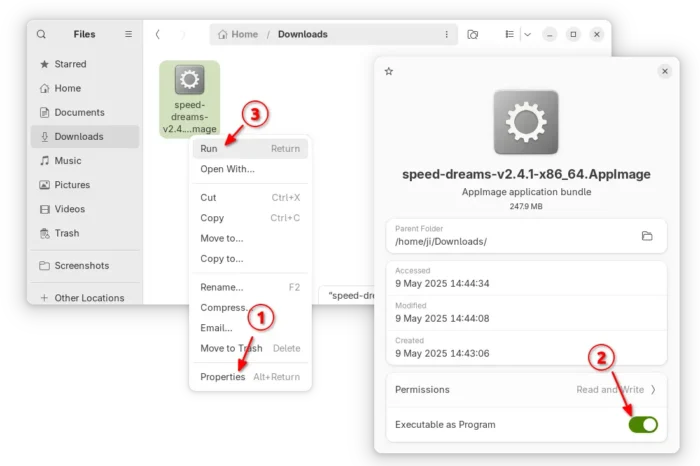Open the path bar three-dot menu
The width and height of the screenshot is (700, 466).
[x=446, y=34]
